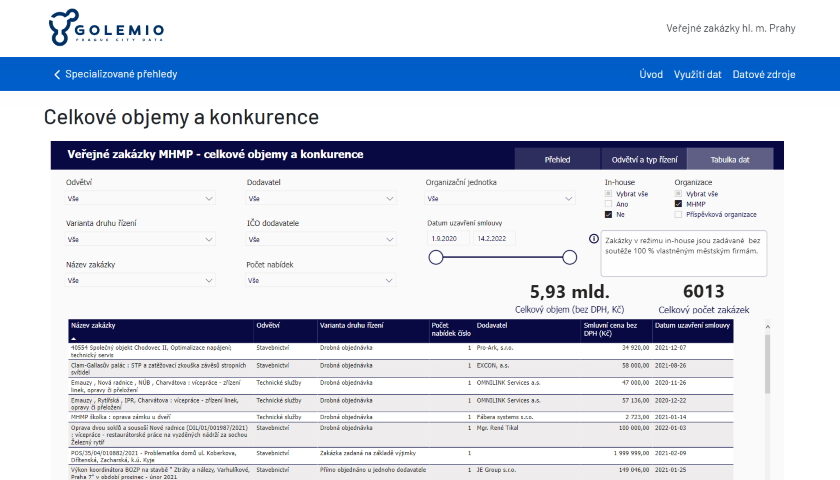Click the sort arrow under Název zakázky header
840x480 pixels.
point(73,339)
